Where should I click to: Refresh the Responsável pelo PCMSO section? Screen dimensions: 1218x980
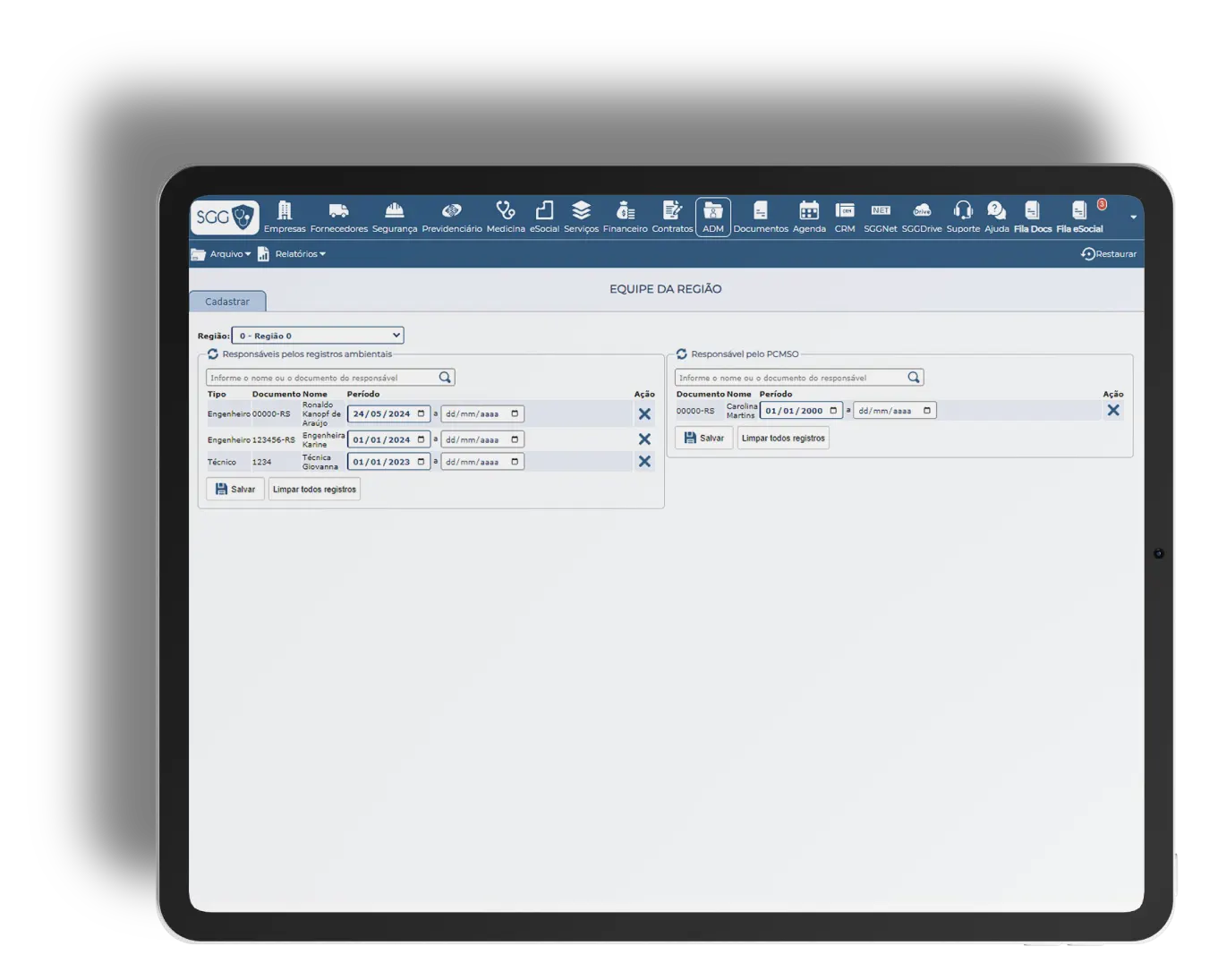coord(682,354)
